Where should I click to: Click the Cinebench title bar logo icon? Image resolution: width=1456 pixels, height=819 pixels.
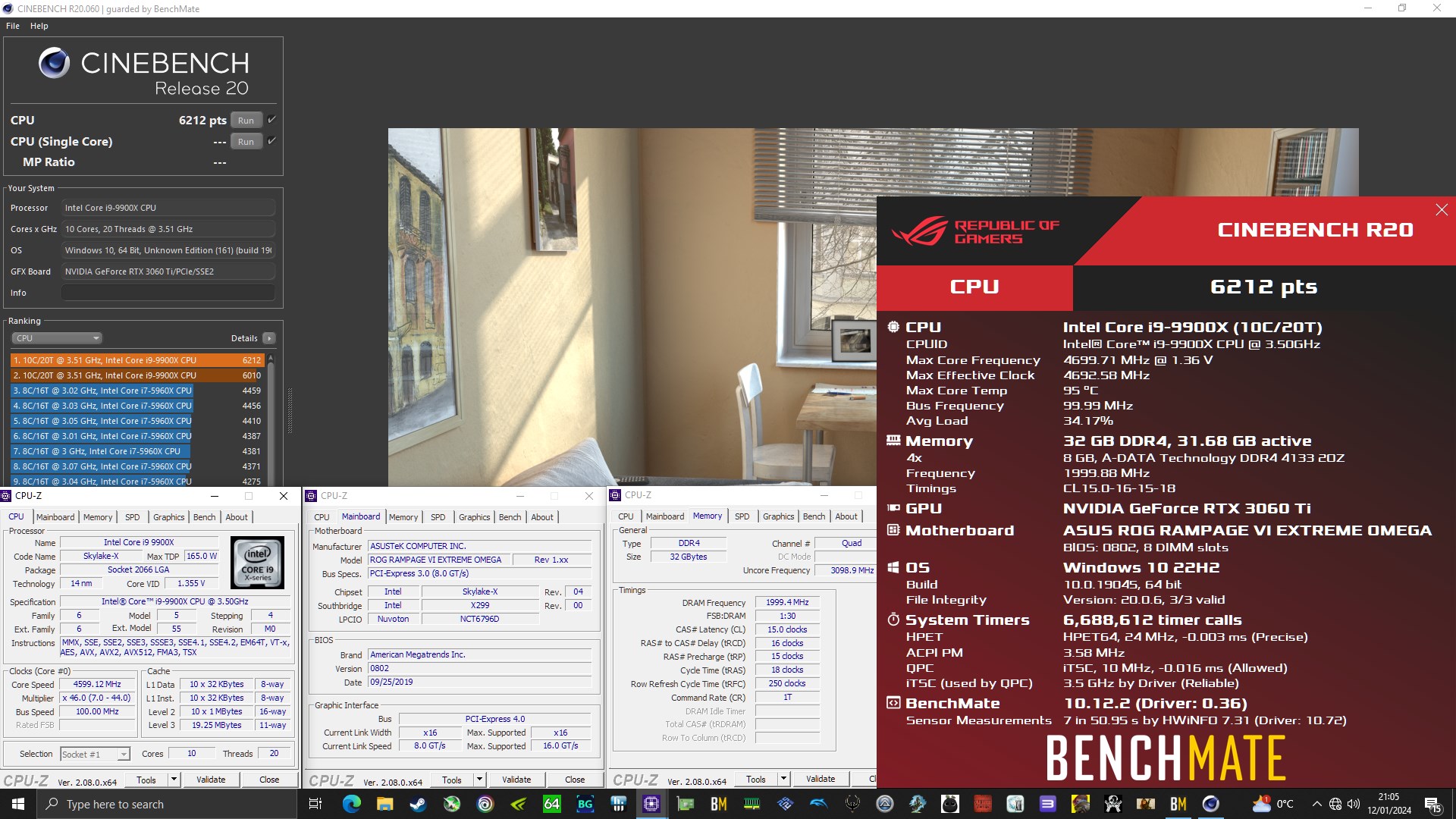[x=8, y=9]
